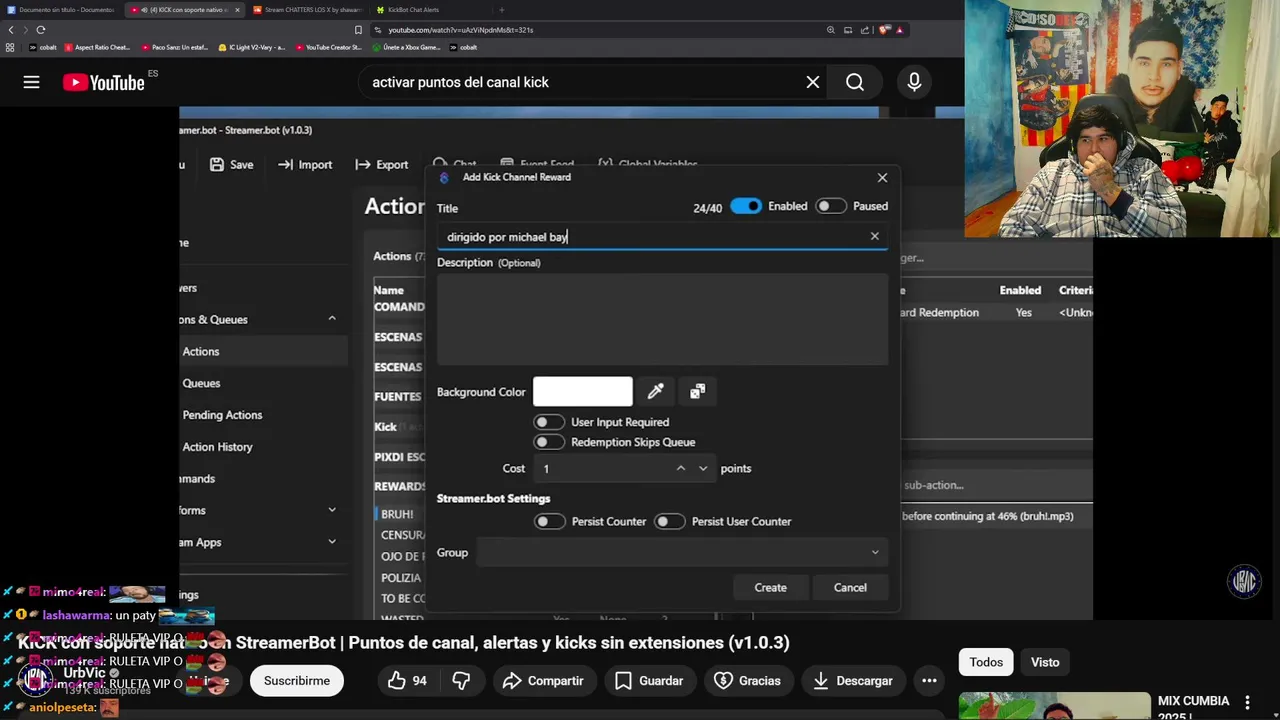Click the browser address bar URL
The width and height of the screenshot is (1280, 720).
pos(461,30)
